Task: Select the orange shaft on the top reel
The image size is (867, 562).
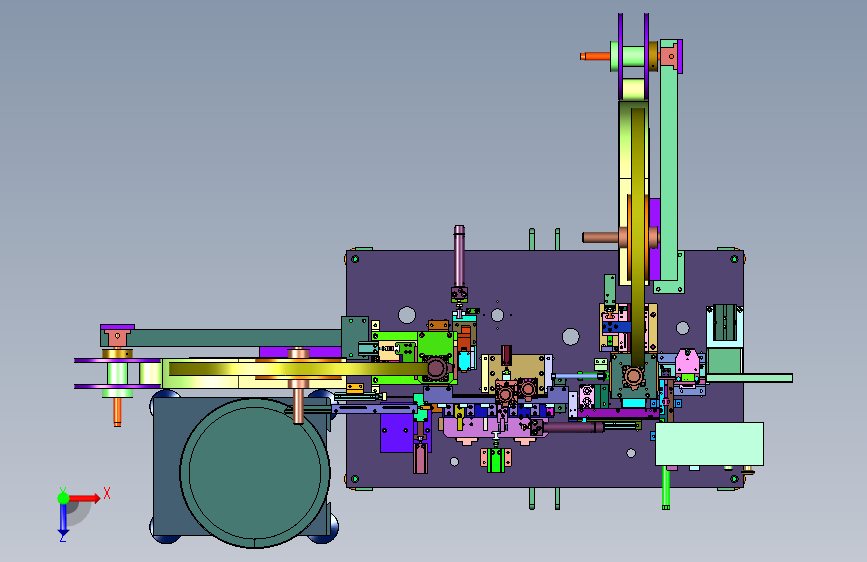Action: click(595, 56)
